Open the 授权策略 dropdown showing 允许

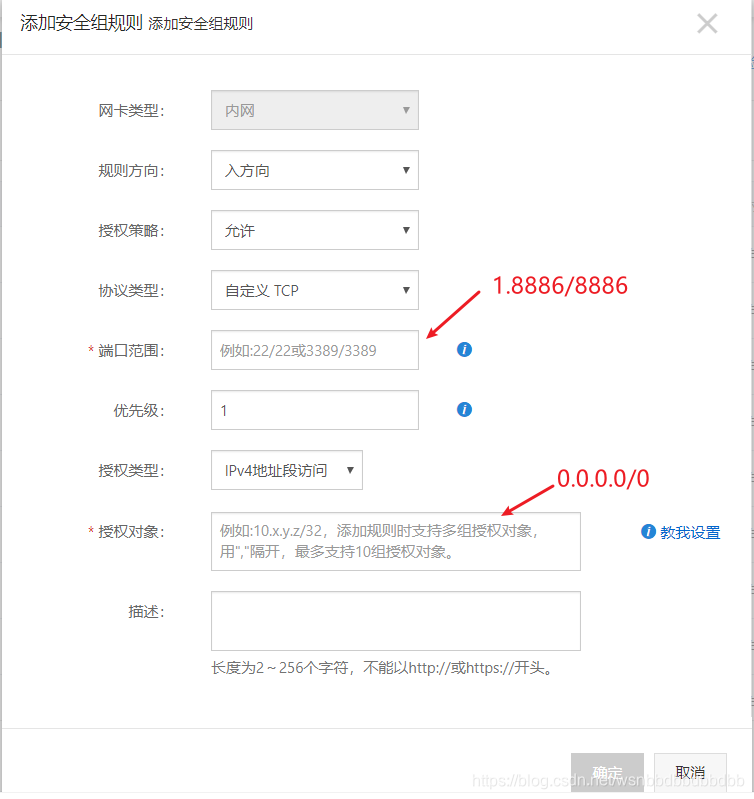tap(315, 230)
